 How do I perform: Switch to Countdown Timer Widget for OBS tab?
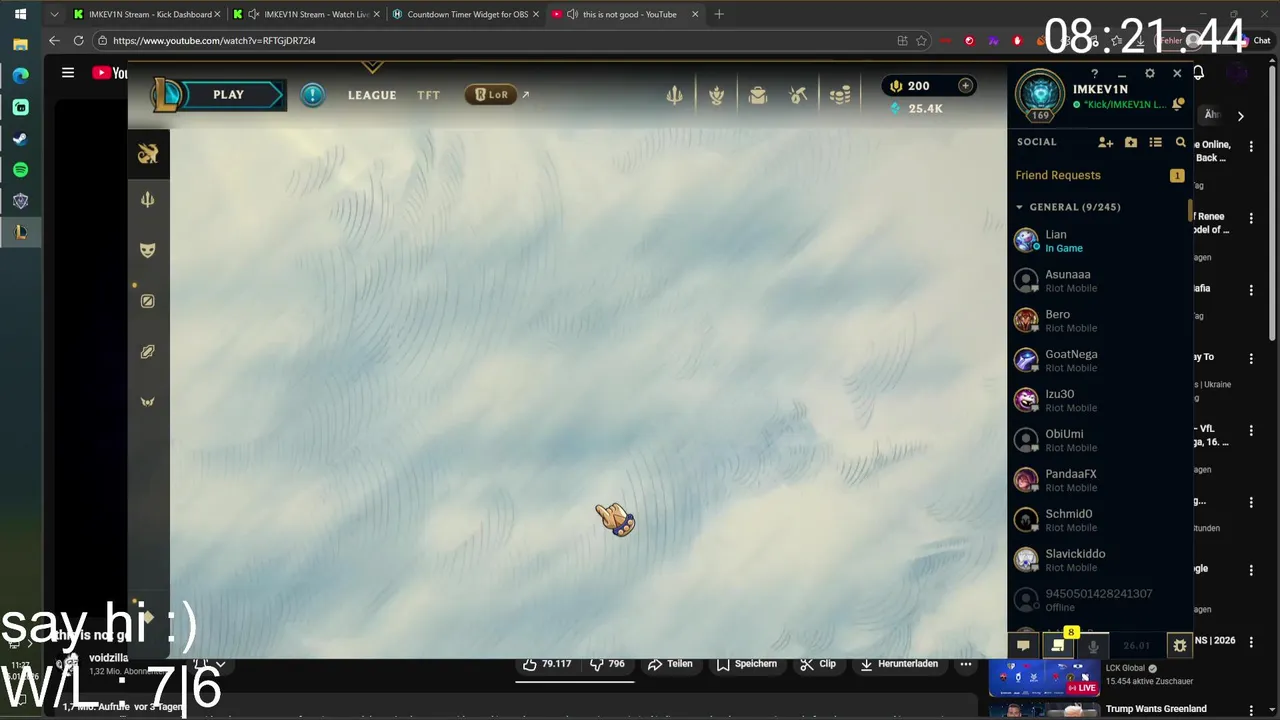pos(466,14)
